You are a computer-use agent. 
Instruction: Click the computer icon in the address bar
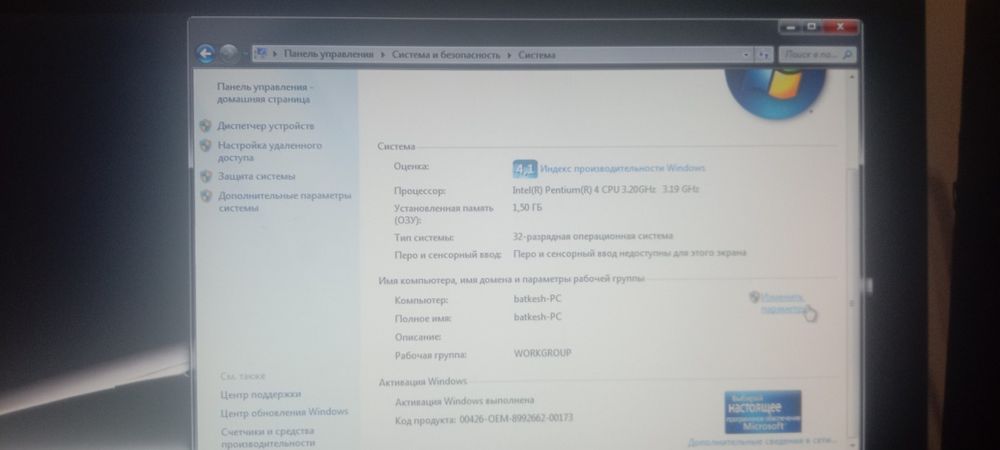pos(260,54)
